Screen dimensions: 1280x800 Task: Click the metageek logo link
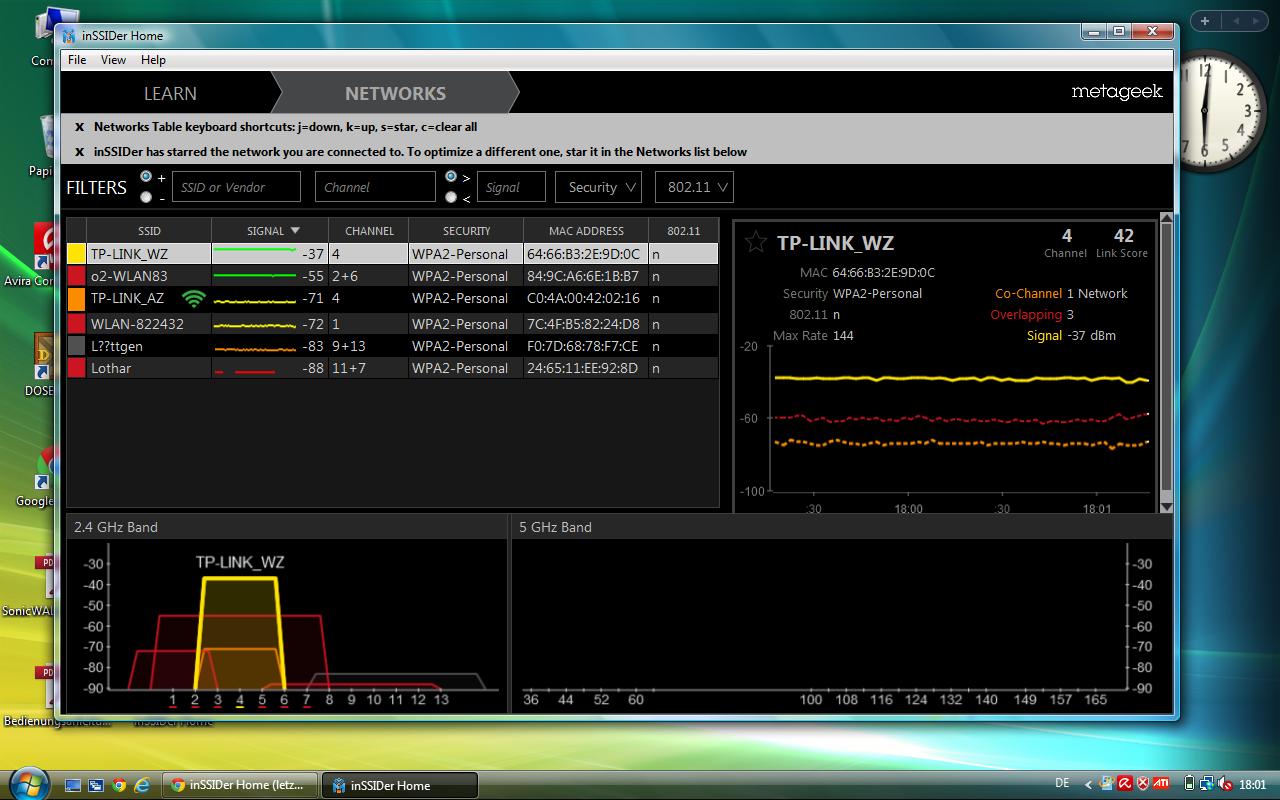click(x=1117, y=92)
